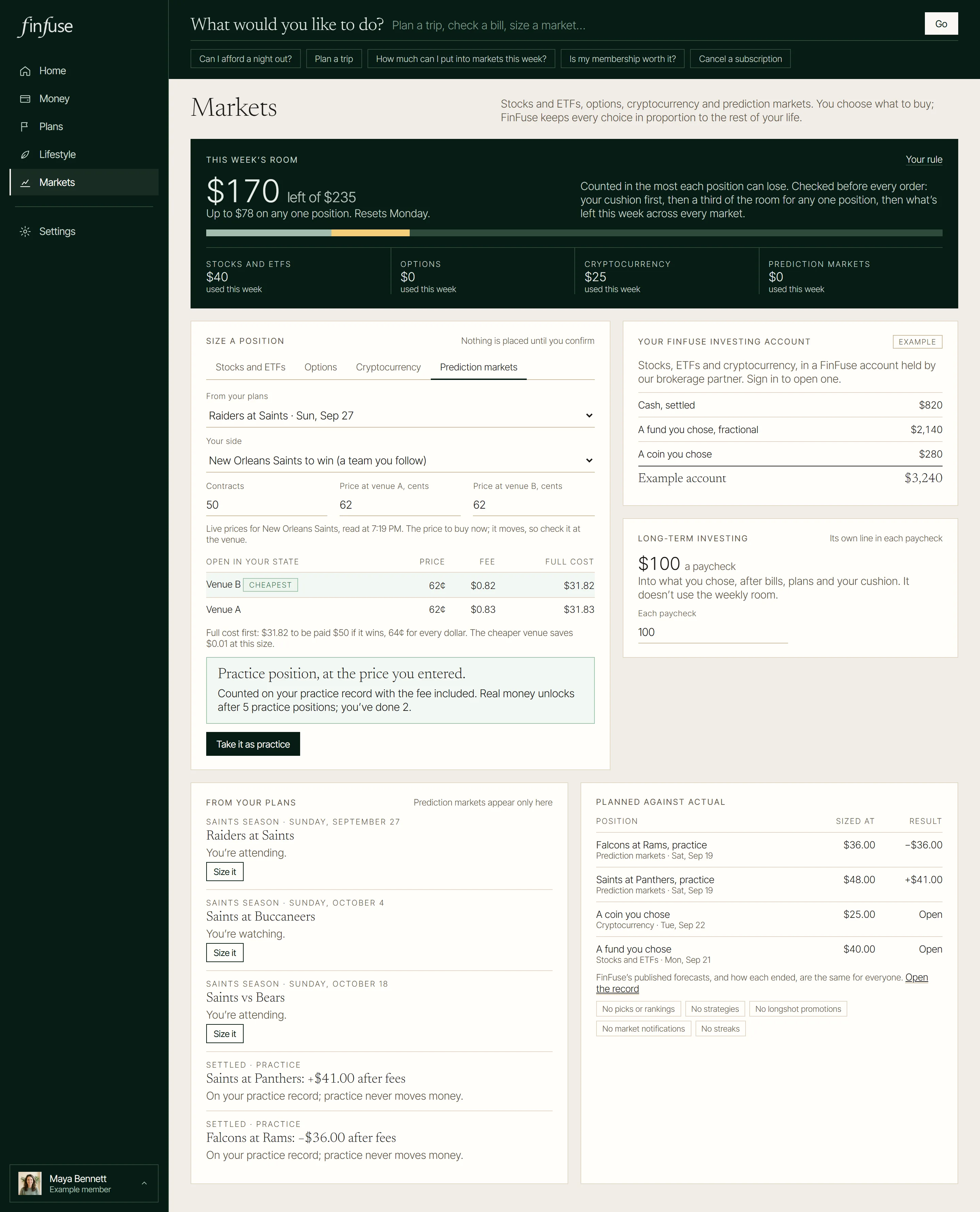
Task: Click 'Falcons at Rams: −$36.00 after fees'
Action: 301,1138
